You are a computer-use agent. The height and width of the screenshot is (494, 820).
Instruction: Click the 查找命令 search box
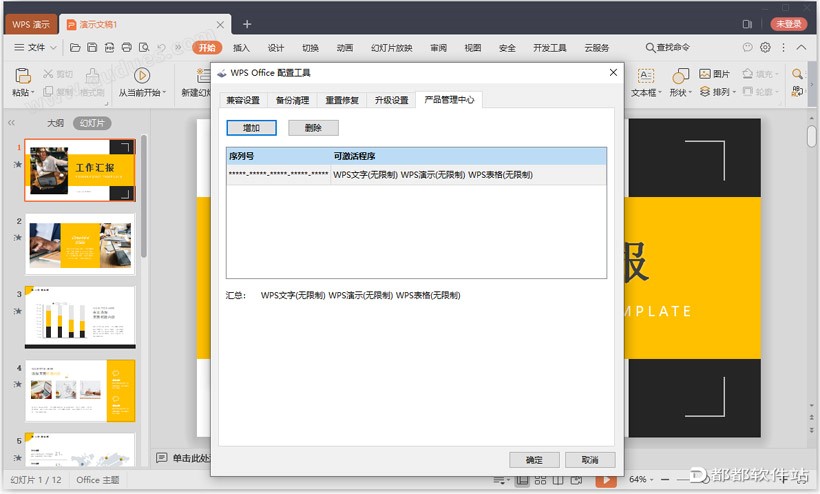668,48
